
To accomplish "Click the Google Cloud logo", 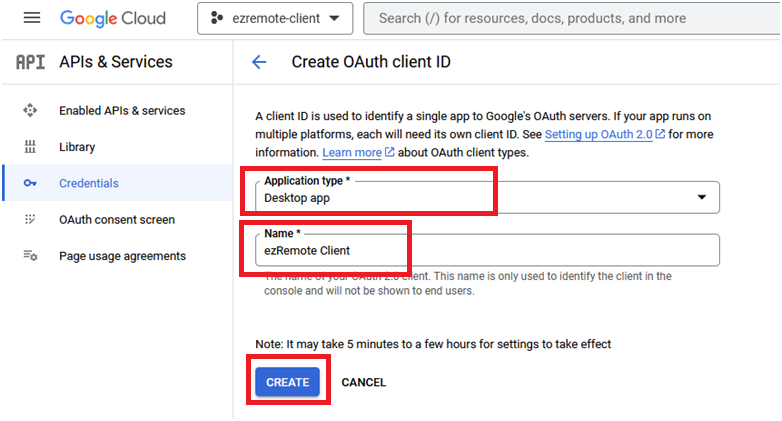I will [x=113, y=18].
